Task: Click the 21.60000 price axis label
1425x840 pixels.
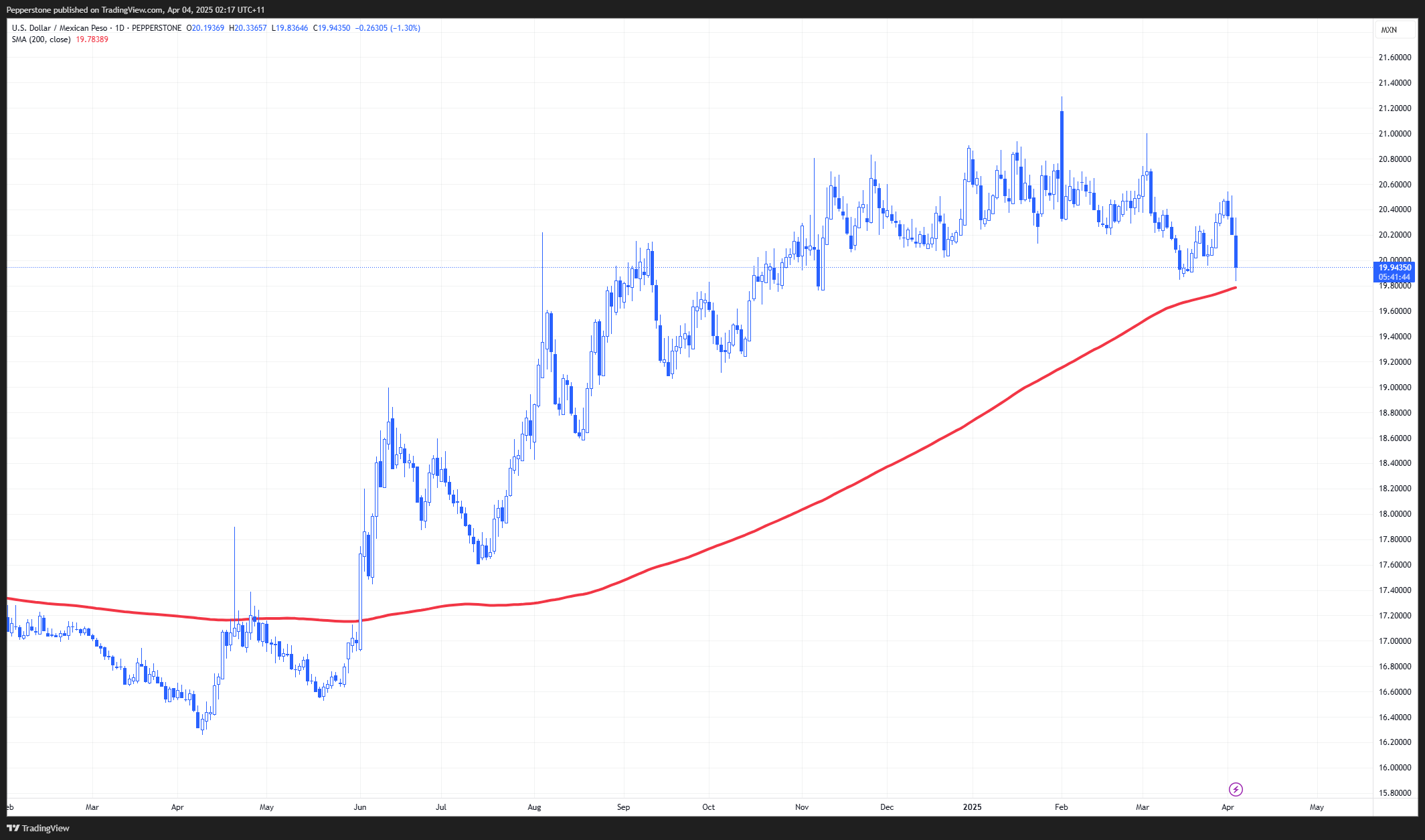Action: coord(1395,58)
